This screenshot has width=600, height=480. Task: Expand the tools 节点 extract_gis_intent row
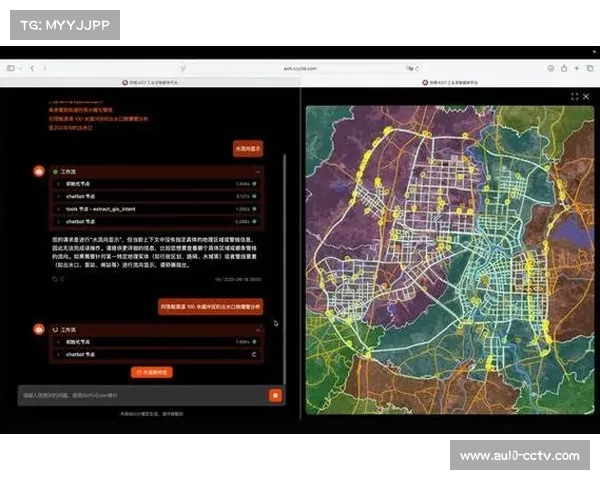pyautogui.click(x=157, y=209)
